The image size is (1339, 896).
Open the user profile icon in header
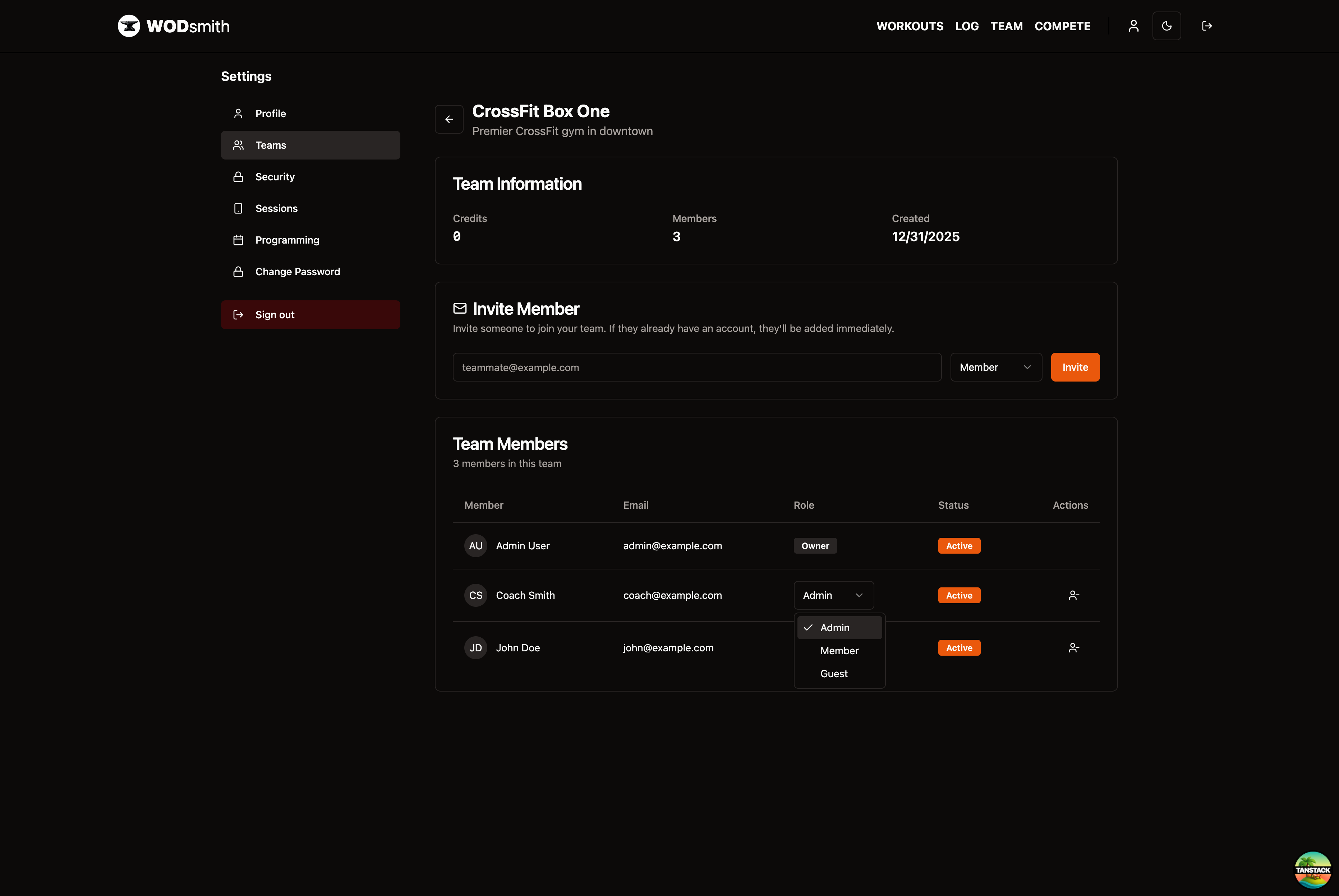[x=1133, y=26]
